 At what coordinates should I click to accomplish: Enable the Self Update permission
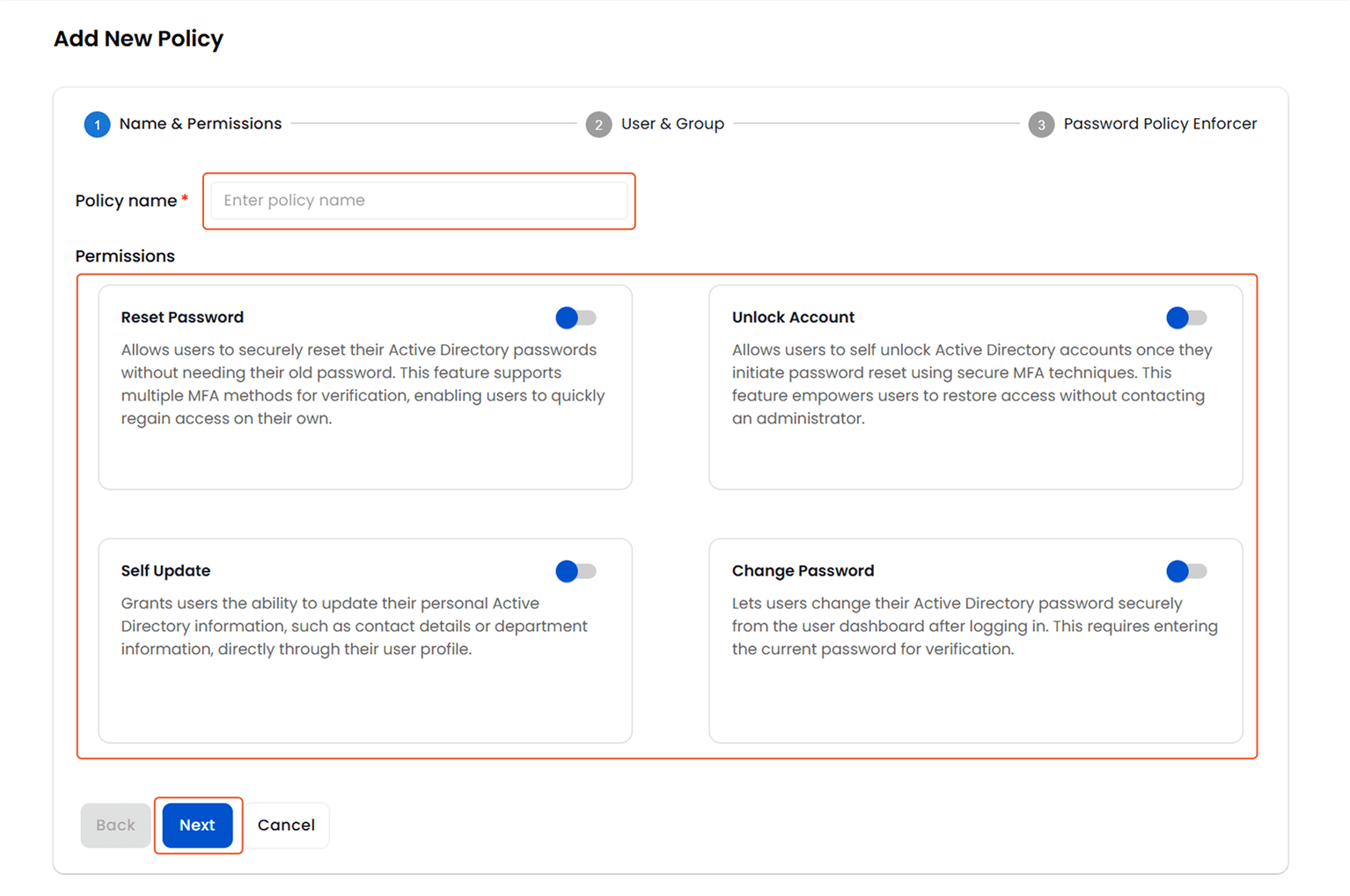point(576,570)
